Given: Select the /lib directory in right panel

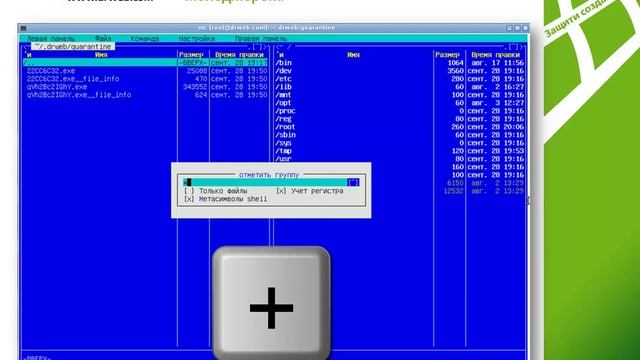Looking at the screenshot, I should click(x=283, y=87).
